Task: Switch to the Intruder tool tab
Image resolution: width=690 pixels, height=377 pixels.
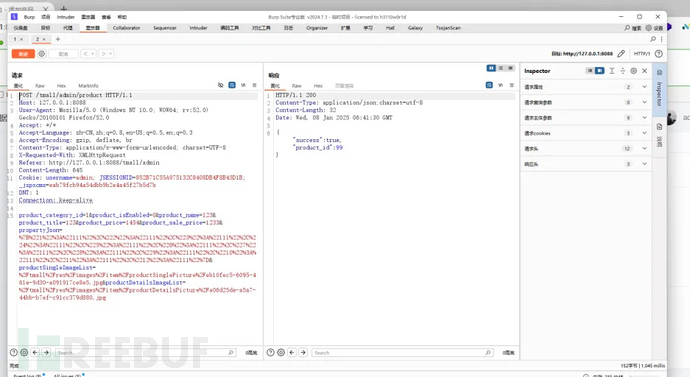Action: (198, 28)
